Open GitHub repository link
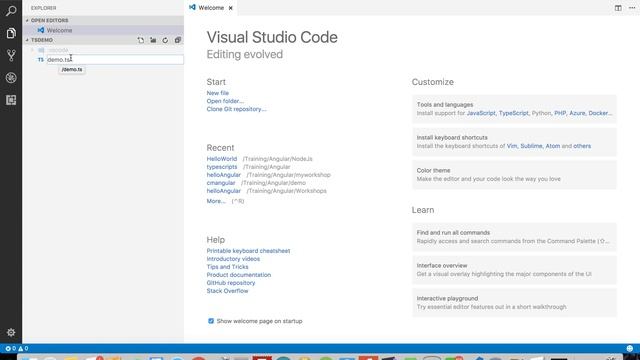Viewport: 640px width, 360px height. (x=231, y=283)
